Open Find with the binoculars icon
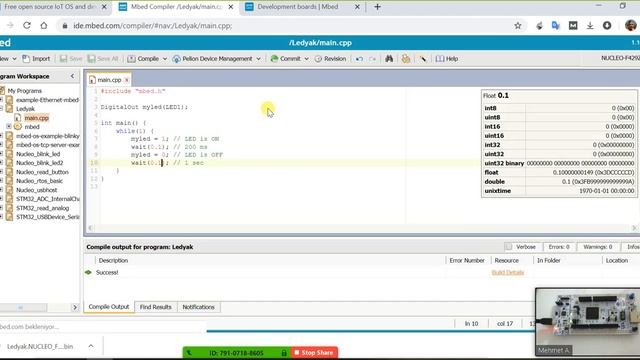 point(389,59)
